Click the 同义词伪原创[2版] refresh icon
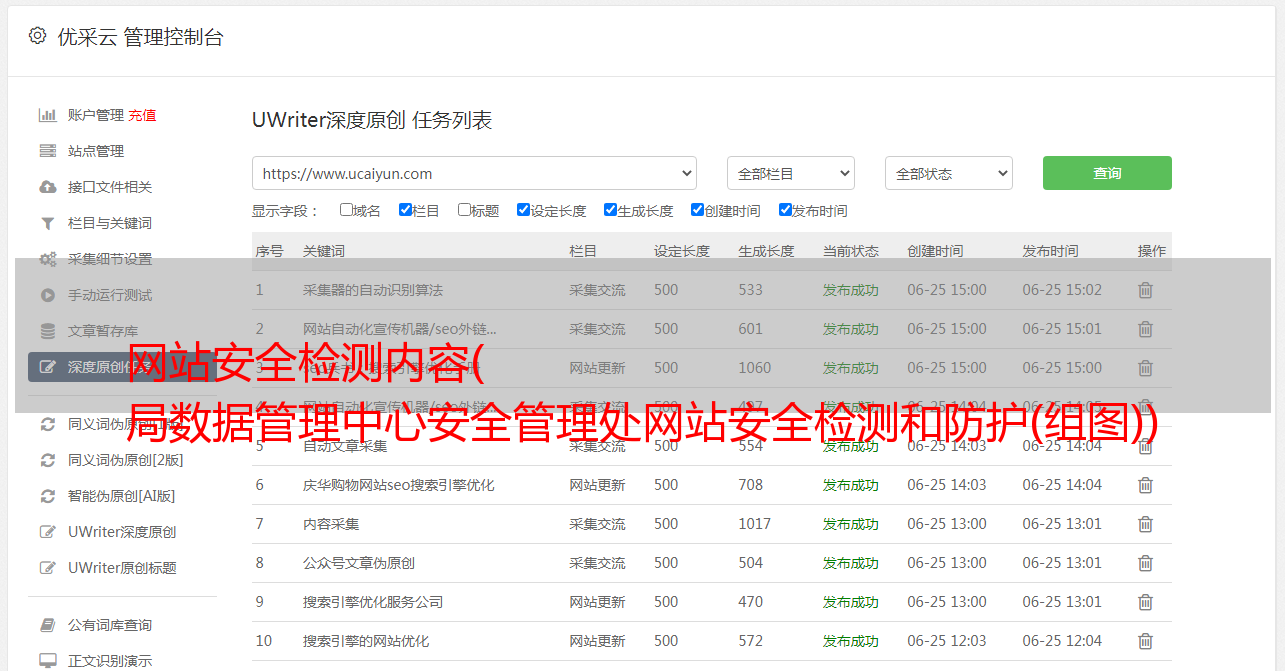Image resolution: width=1285 pixels, height=671 pixels. pyautogui.click(x=47, y=460)
